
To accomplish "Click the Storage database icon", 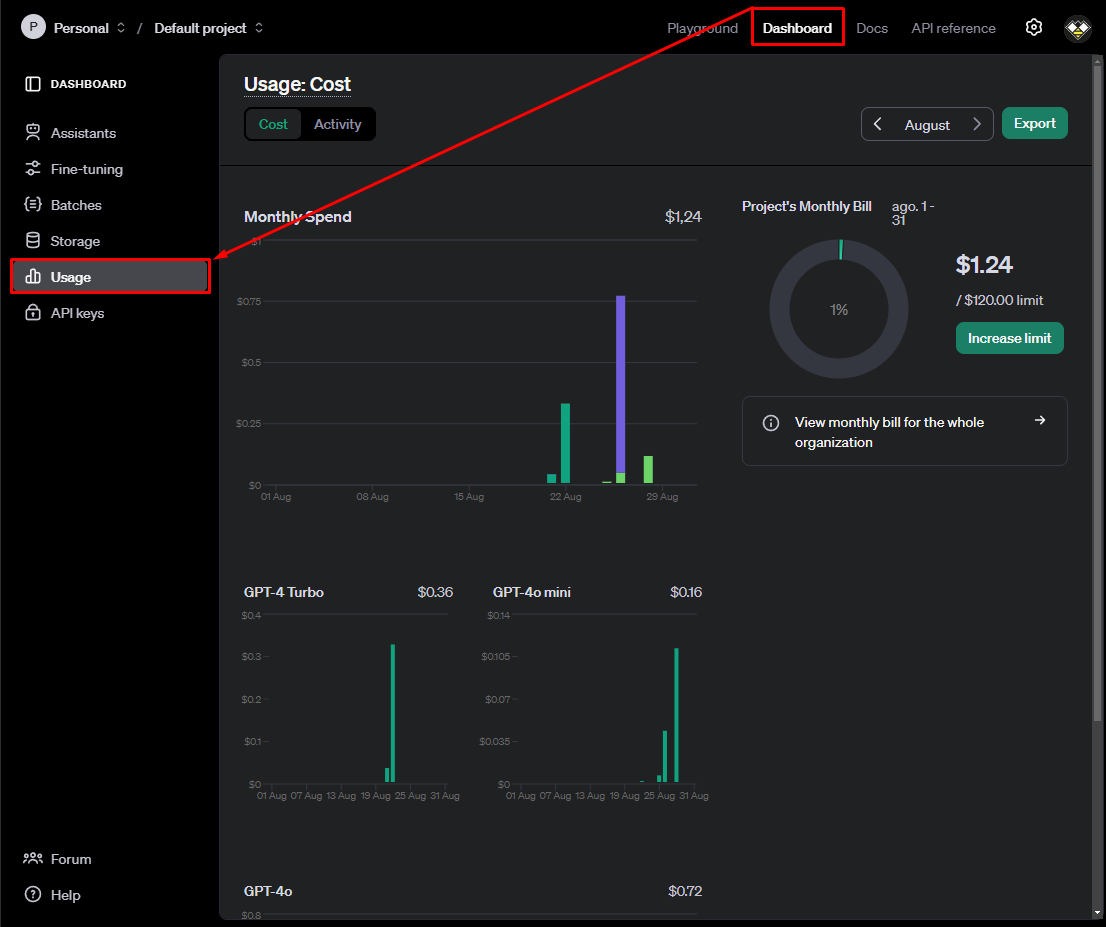I will (x=32, y=241).
